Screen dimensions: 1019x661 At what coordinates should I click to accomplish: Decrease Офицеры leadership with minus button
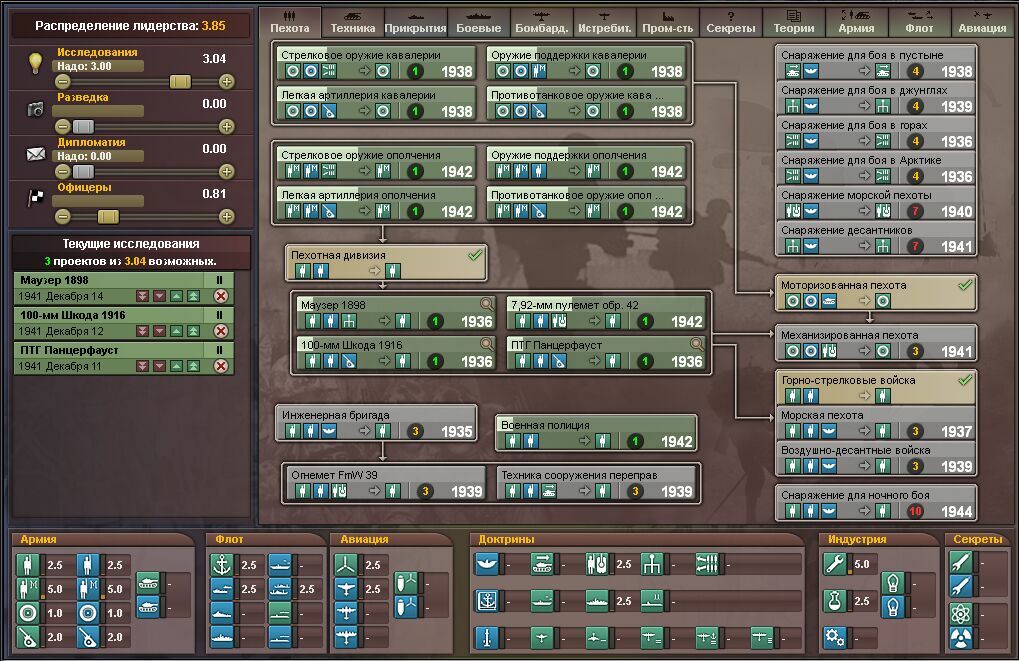[x=62, y=216]
